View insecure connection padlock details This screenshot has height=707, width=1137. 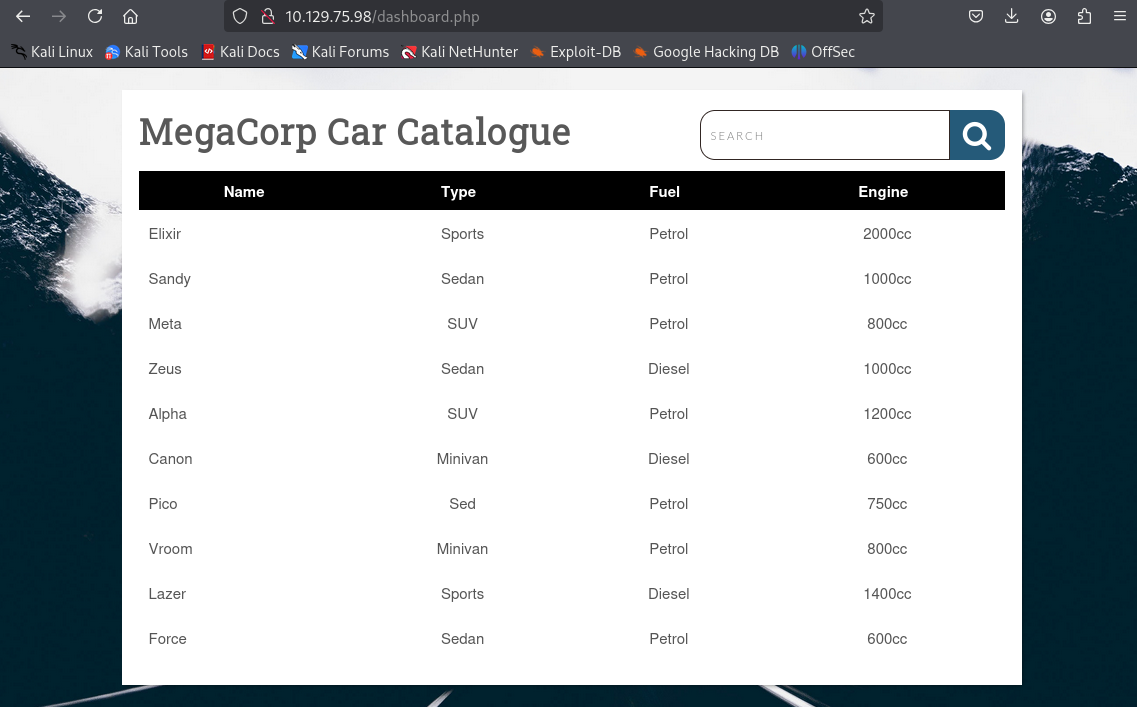click(x=268, y=16)
